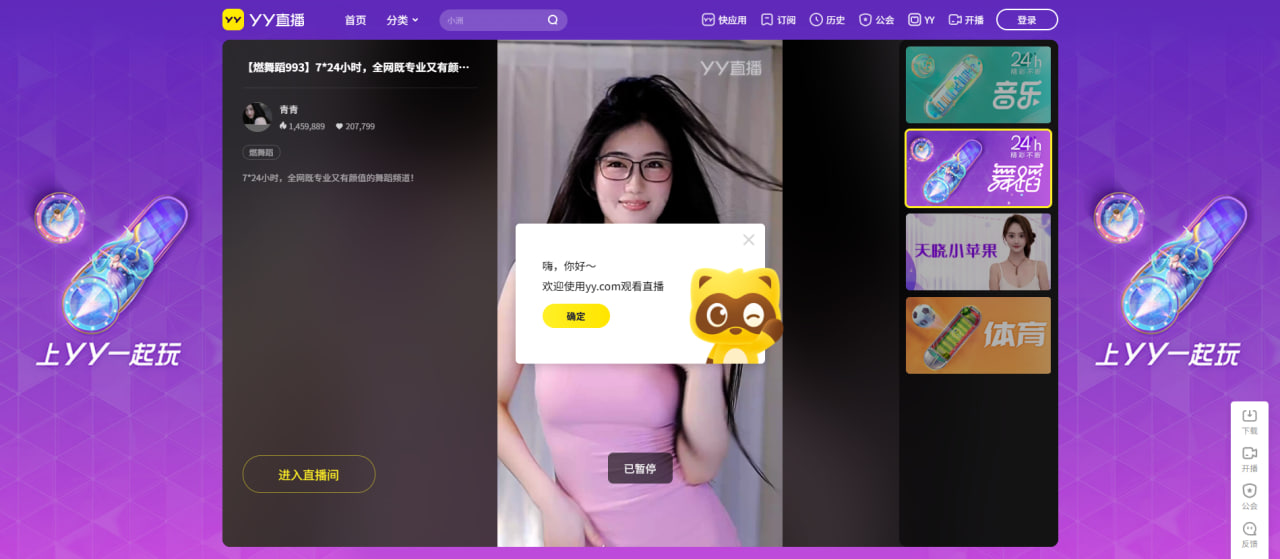Expand the 分类 category dropdown

[x=402, y=20]
